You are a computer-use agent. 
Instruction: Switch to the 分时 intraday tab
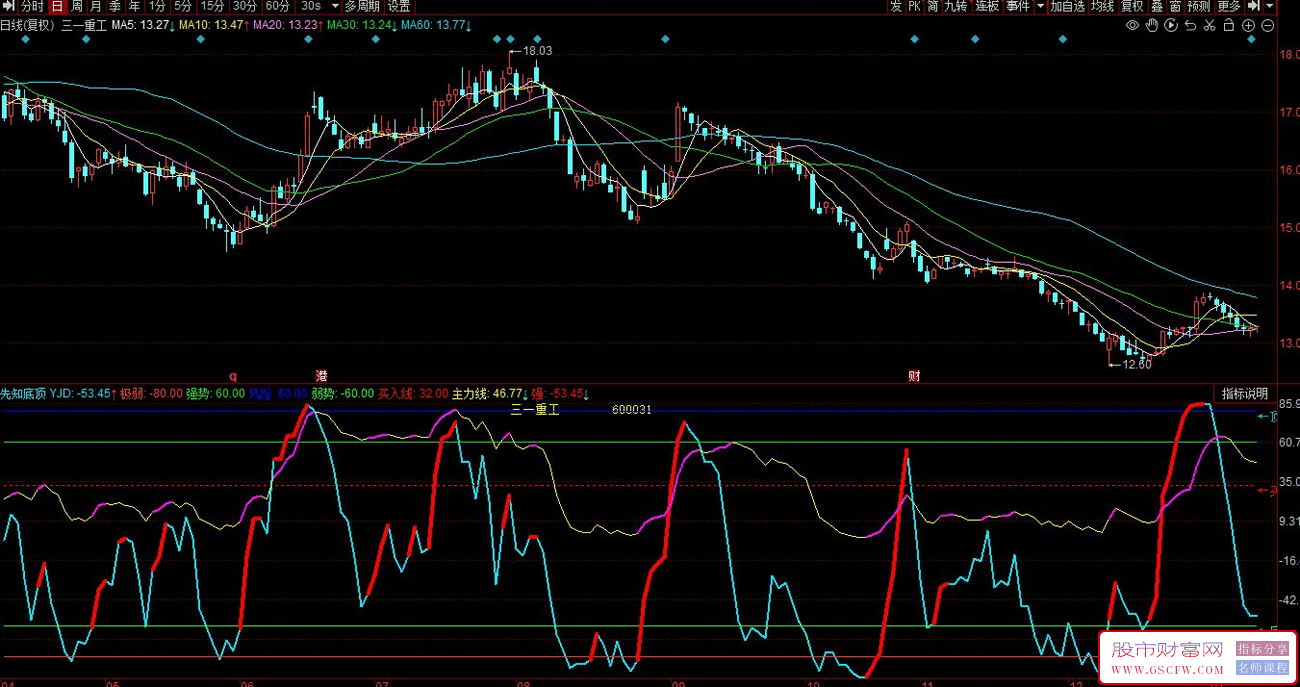33,6
